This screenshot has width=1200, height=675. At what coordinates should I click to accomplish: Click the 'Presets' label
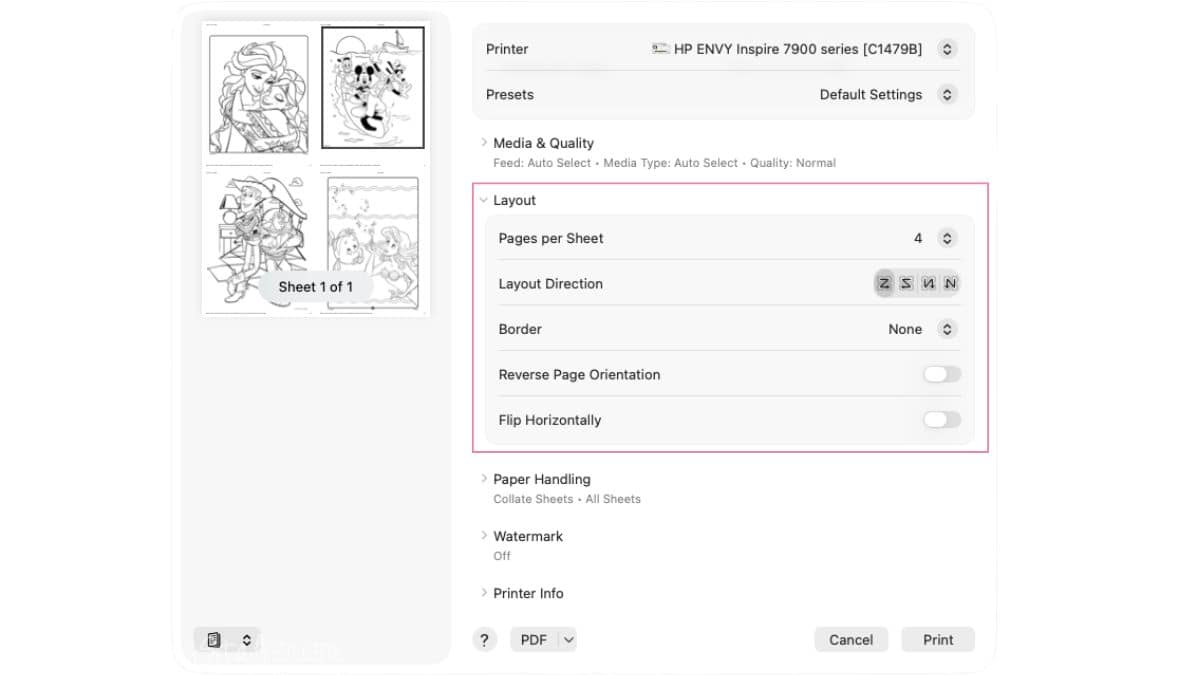click(510, 95)
